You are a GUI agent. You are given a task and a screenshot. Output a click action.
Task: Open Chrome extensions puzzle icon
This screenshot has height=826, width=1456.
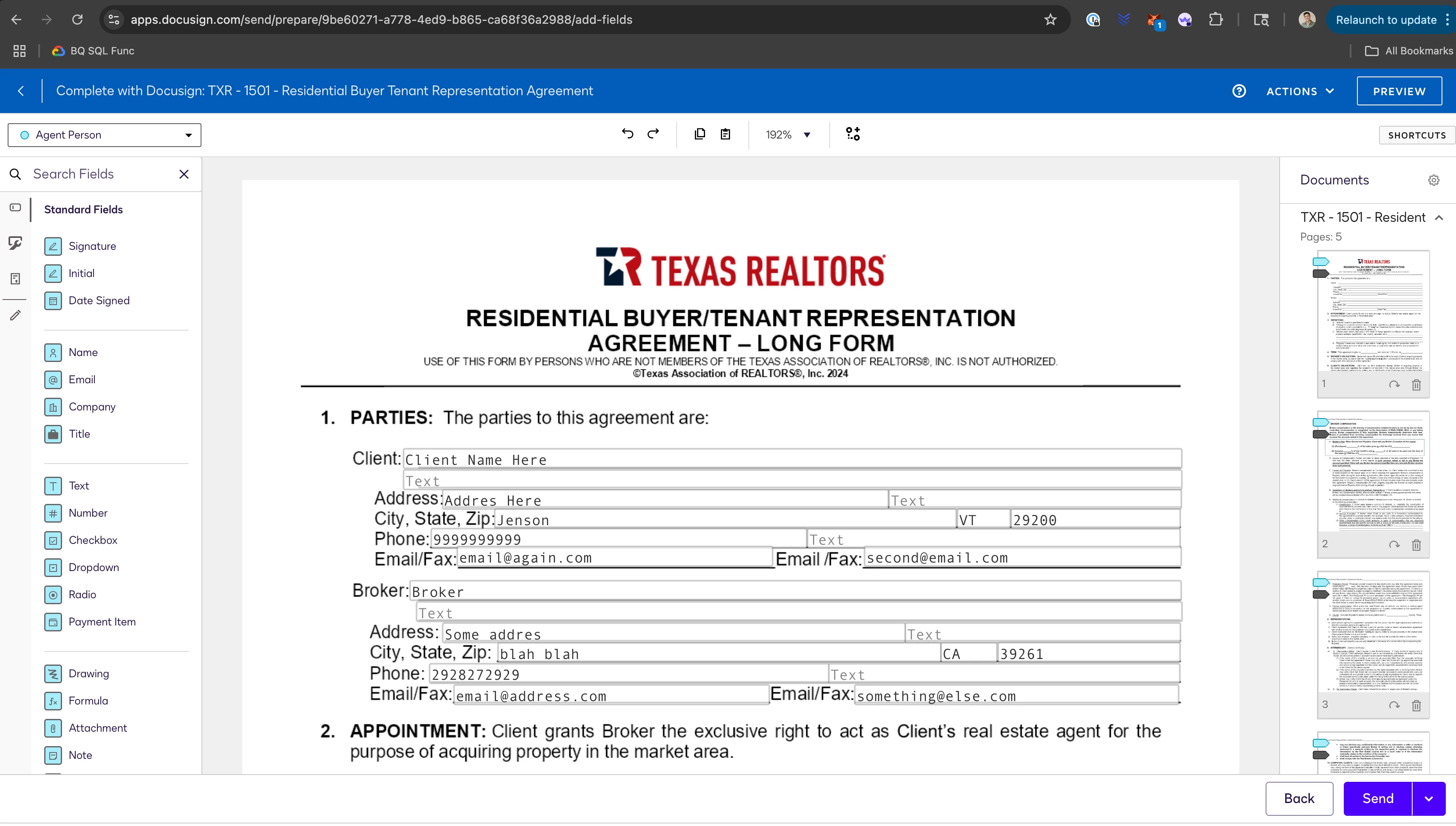(x=1215, y=20)
